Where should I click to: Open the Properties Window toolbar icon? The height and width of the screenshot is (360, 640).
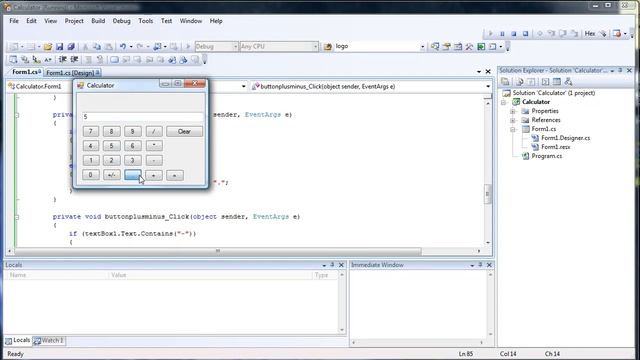coord(447,47)
